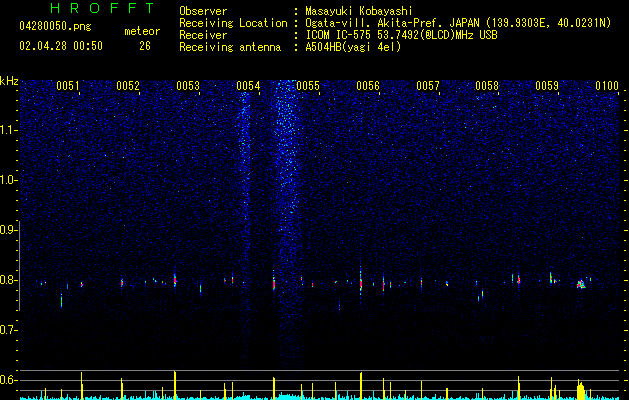629x400 pixels.
Task: Click the Receiver label
Action: click(203, 35)
